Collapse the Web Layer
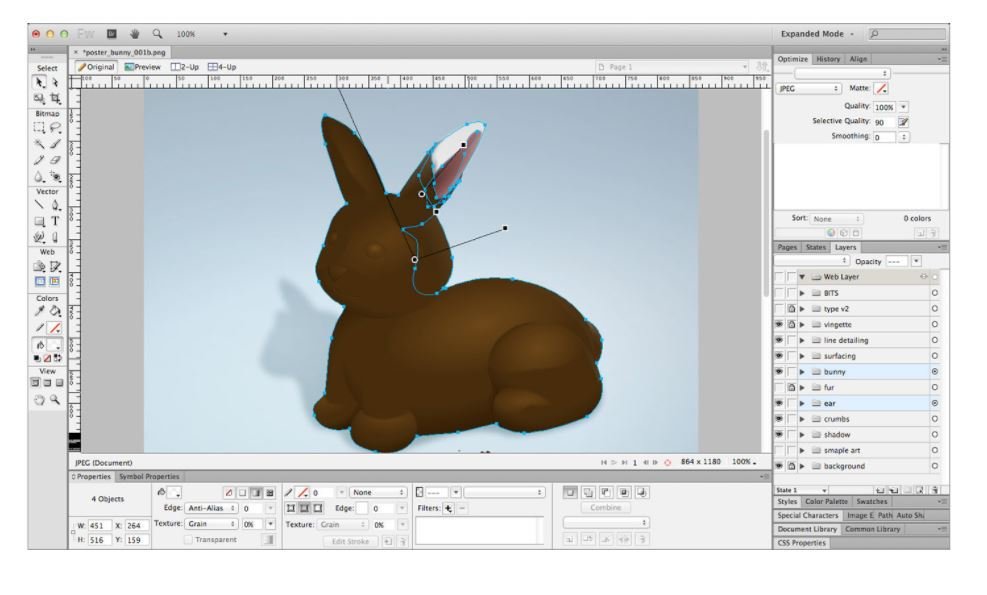Image resolution: width=987 pixels, height=595 pixels. (802, 276)
